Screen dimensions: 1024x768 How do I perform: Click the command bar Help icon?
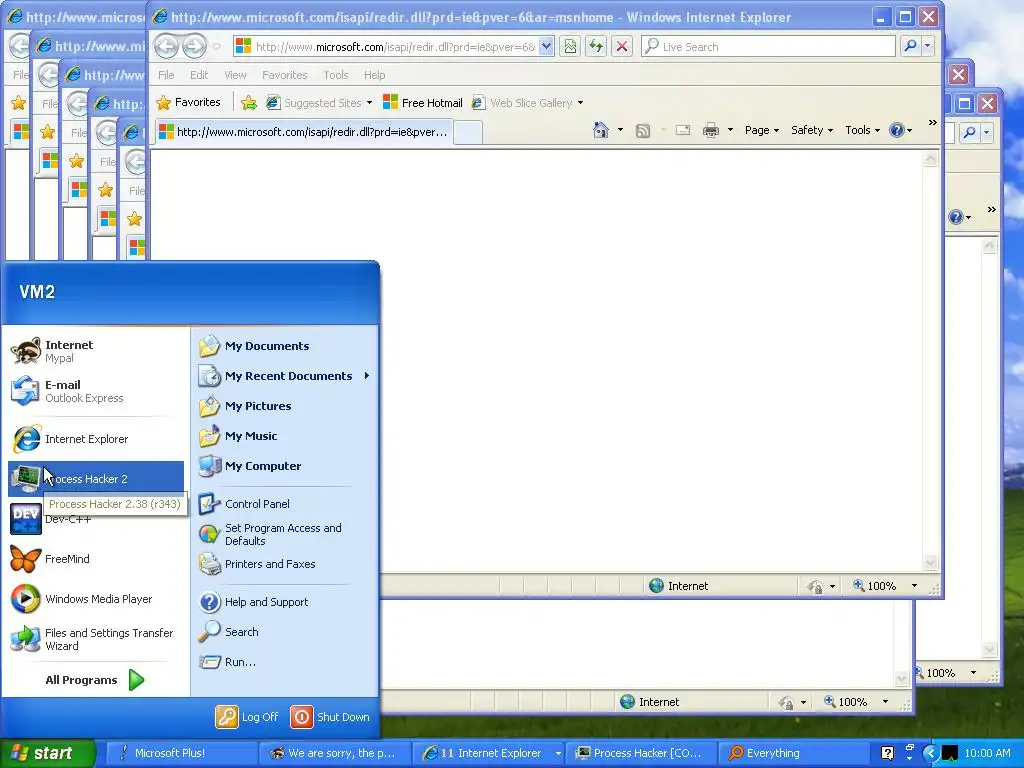(897, 130)
